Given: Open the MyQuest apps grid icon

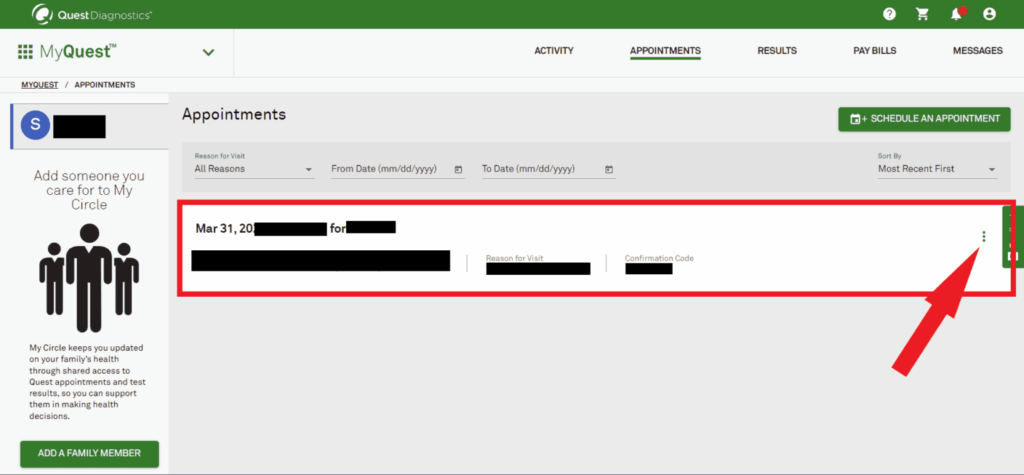Looking at the screenshot, I should 25,52.
